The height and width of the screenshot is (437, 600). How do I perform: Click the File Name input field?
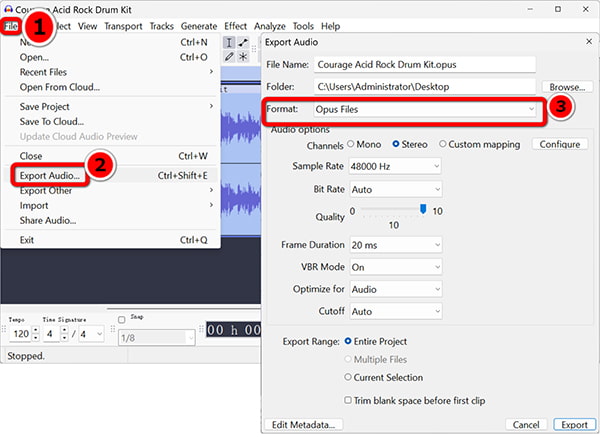click(x=425, y=65)
